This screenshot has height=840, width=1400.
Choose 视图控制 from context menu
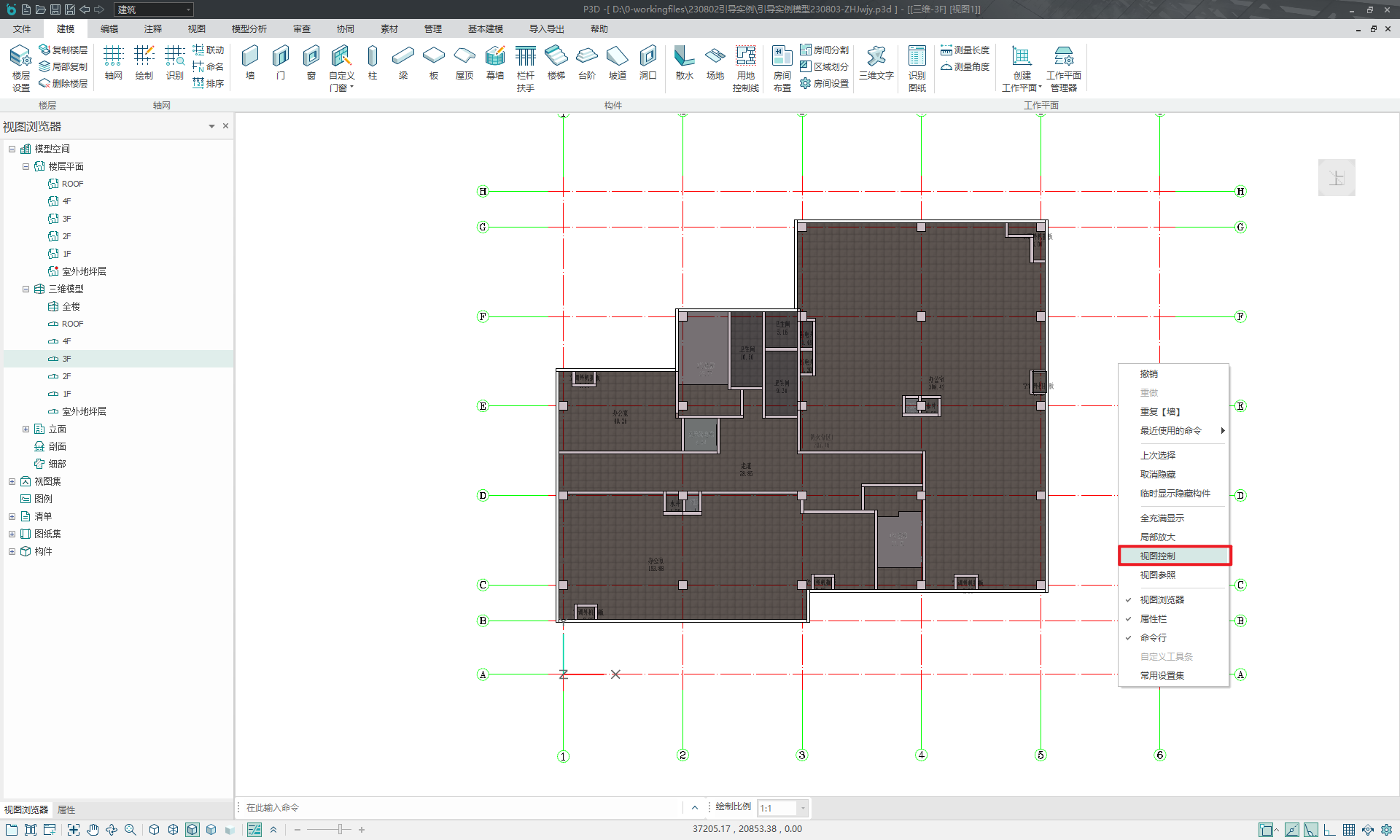pyautogui.click(x=1157, y=556)
